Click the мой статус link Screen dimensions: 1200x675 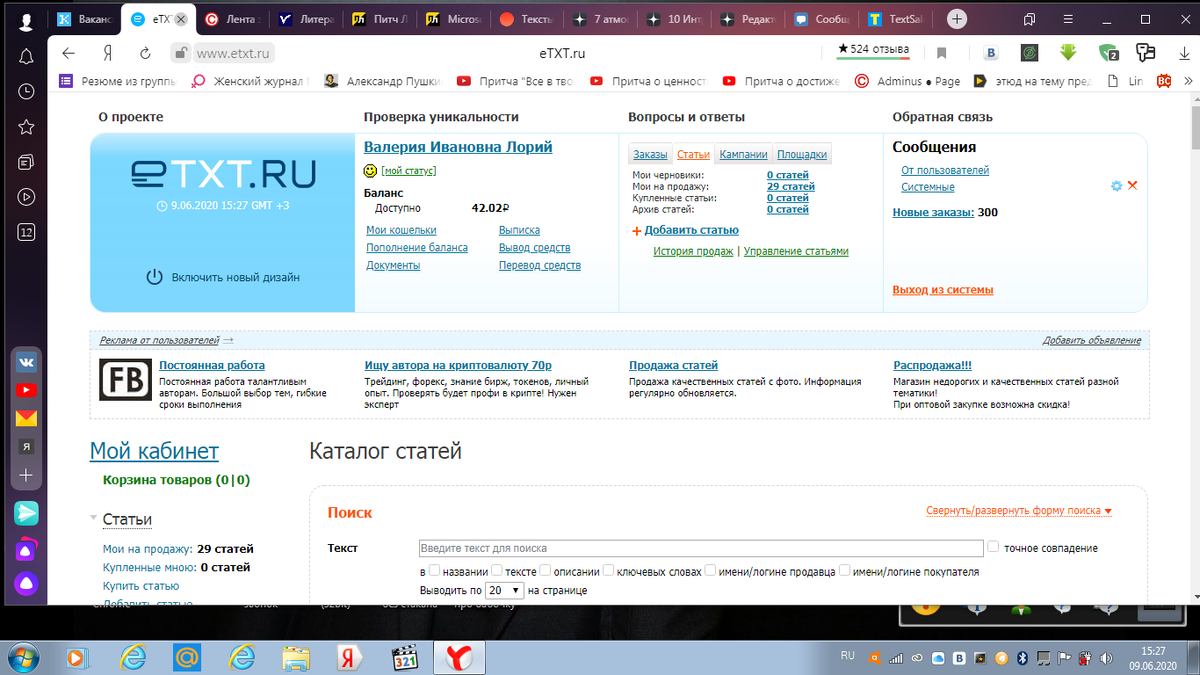click(x=408, y=171)
